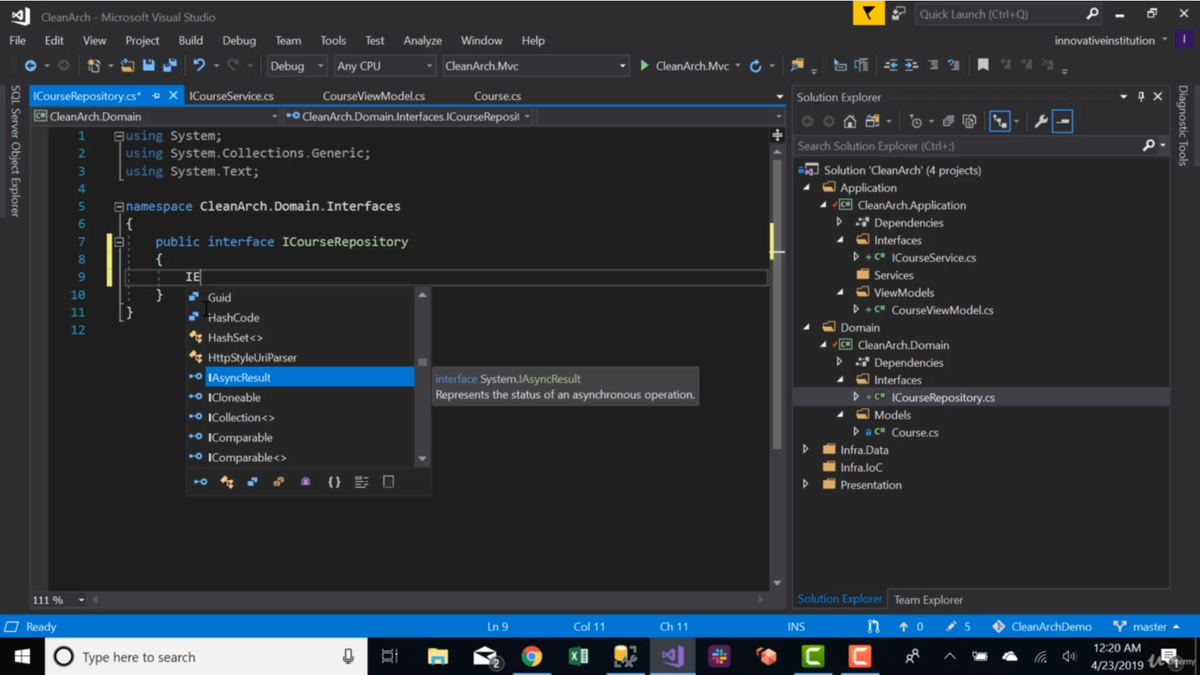Click the Undo toolbar icon
This screenshot has height=675, width=1200.
click(x=199, y=66)
